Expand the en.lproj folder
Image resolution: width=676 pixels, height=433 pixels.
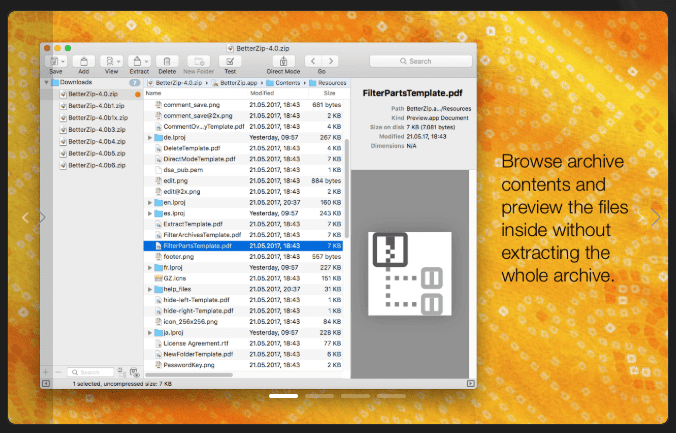pyautogui.click(x=150, y=203)
